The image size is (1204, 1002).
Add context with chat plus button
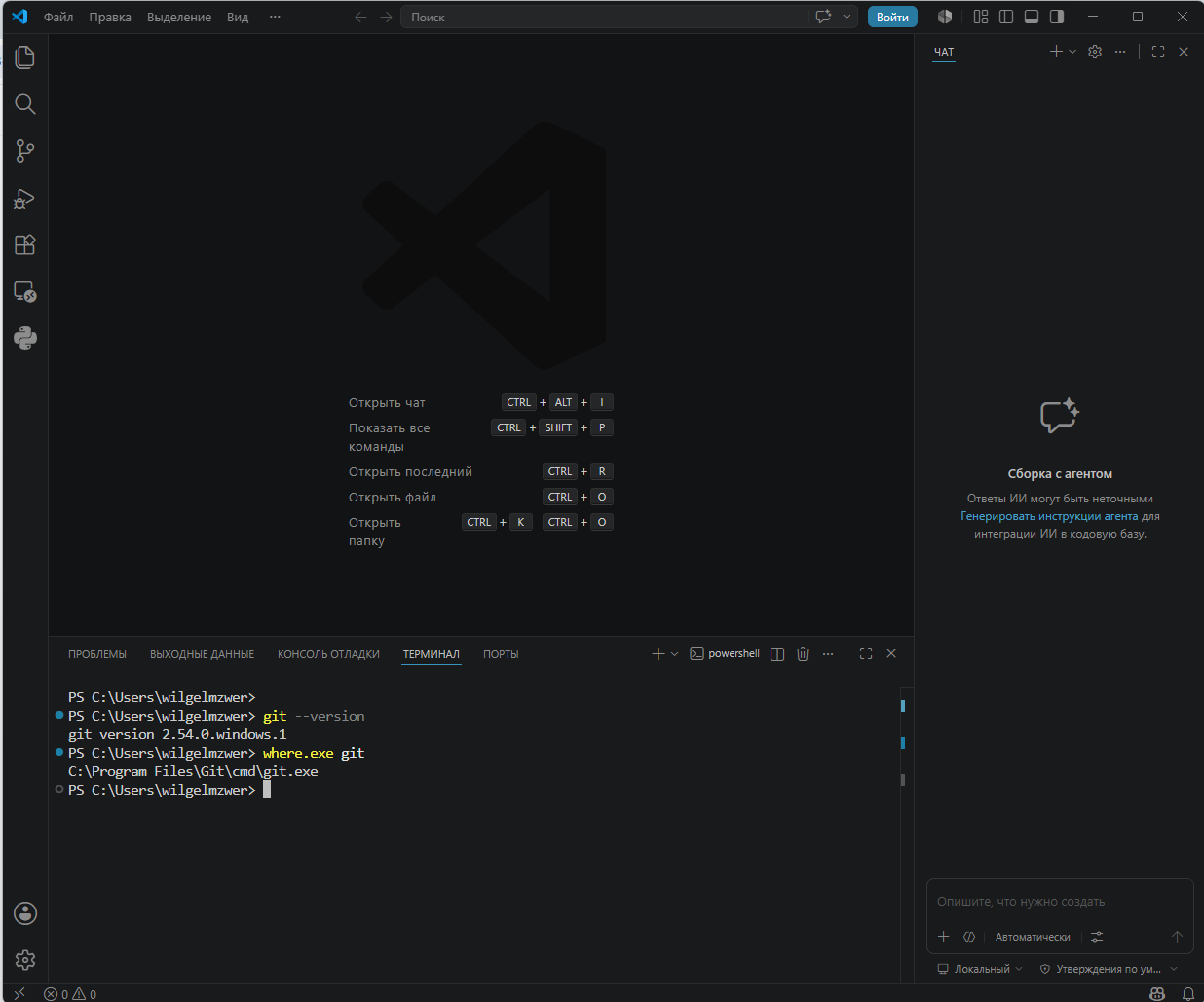click(943, 937)
